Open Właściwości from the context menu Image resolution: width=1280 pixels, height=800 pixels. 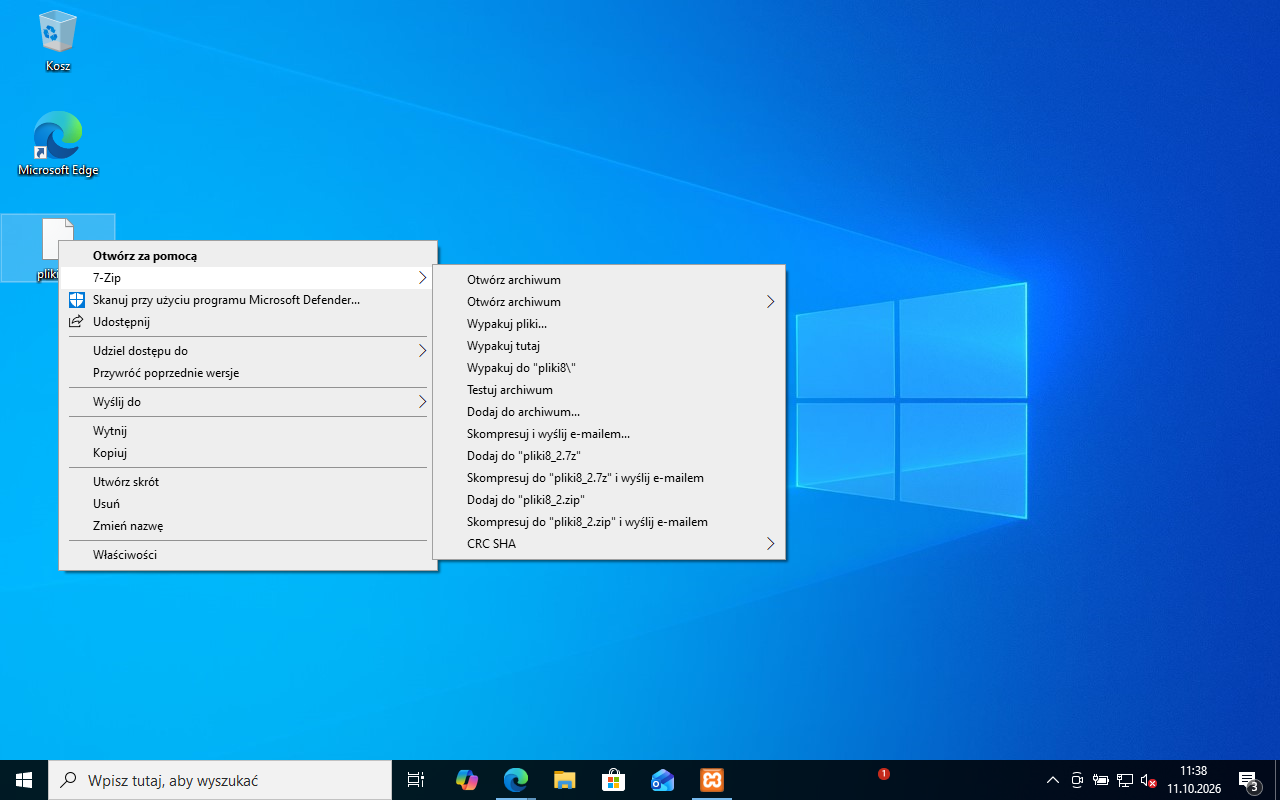[248, 555]
